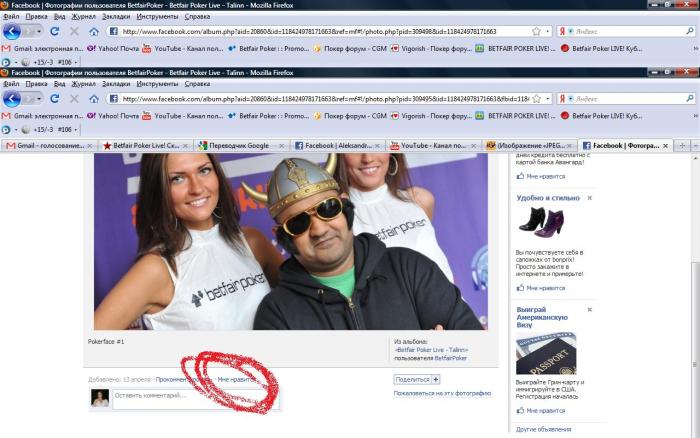Open the Инструменты menu in the front window
The height and width of the screenshot is (438, 700).
pos(157,84)
